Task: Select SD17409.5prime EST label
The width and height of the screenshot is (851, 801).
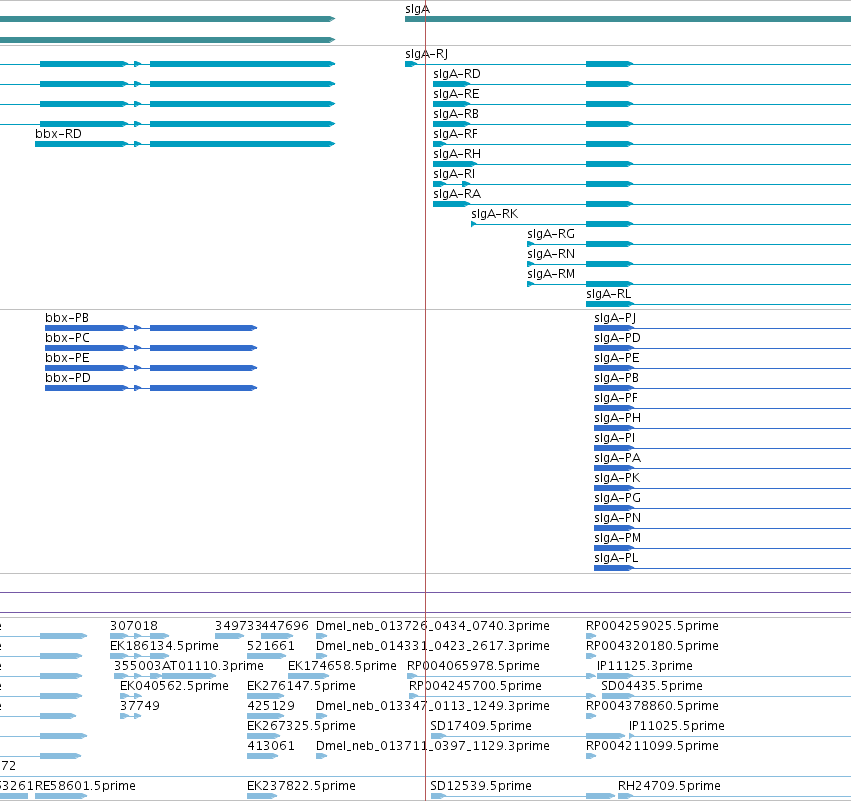Action: click(x=481, y=727)
